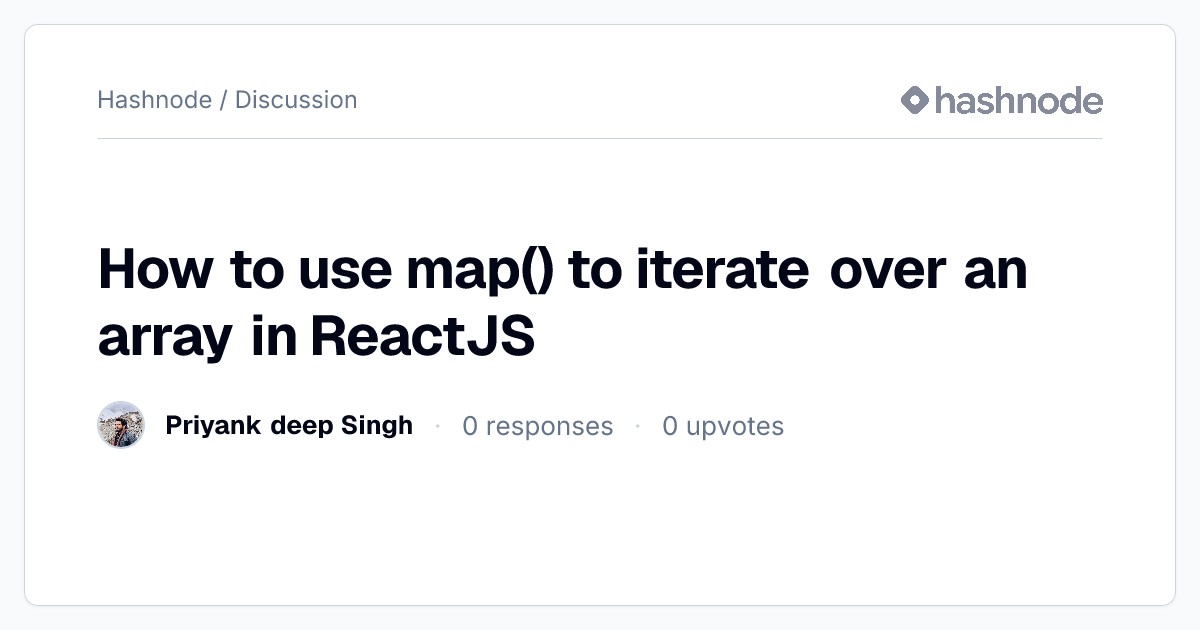Click the slash separator in the breadcrumb

[x=224, y=100]
